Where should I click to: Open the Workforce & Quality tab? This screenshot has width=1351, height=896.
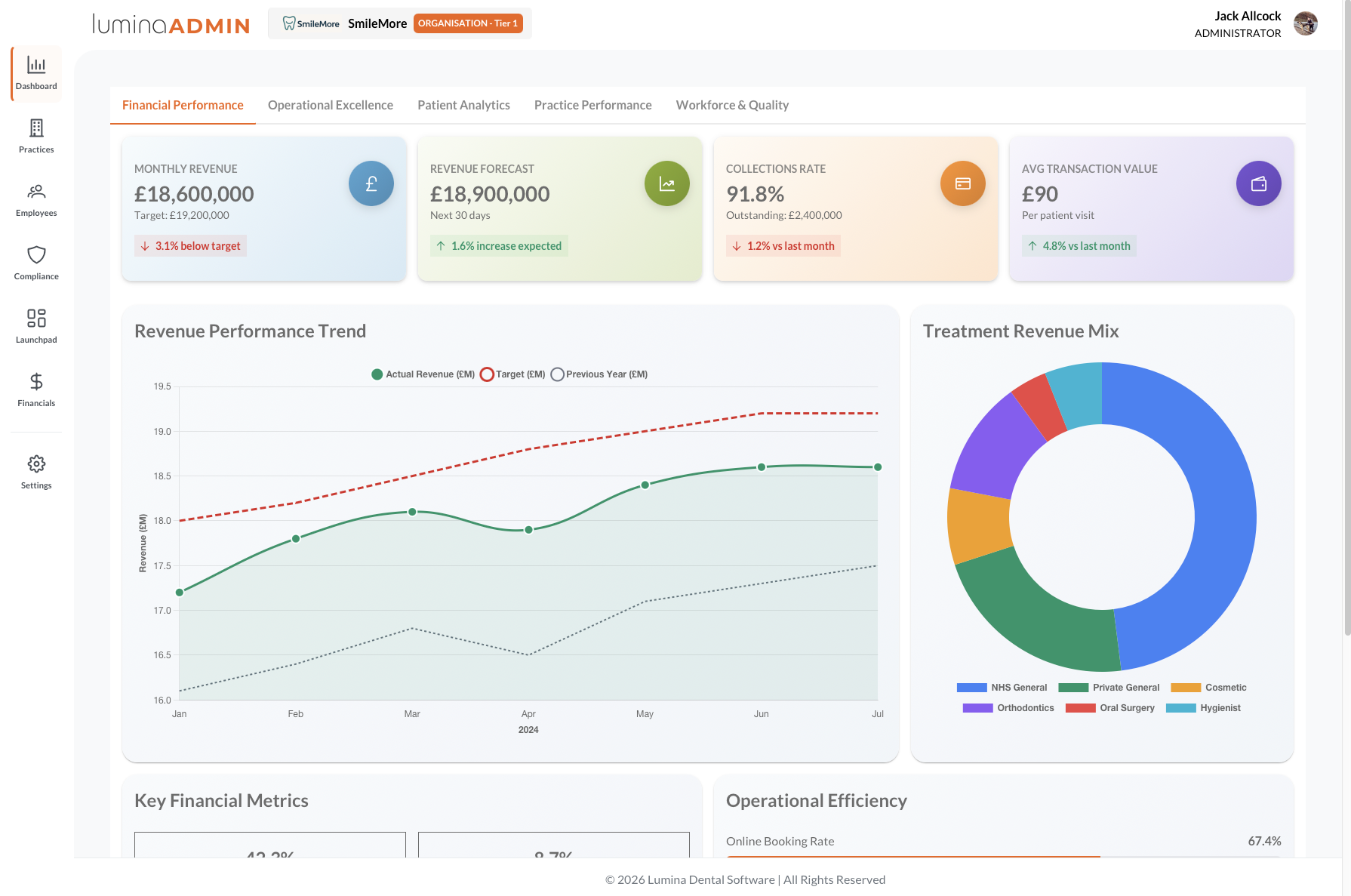732,105
